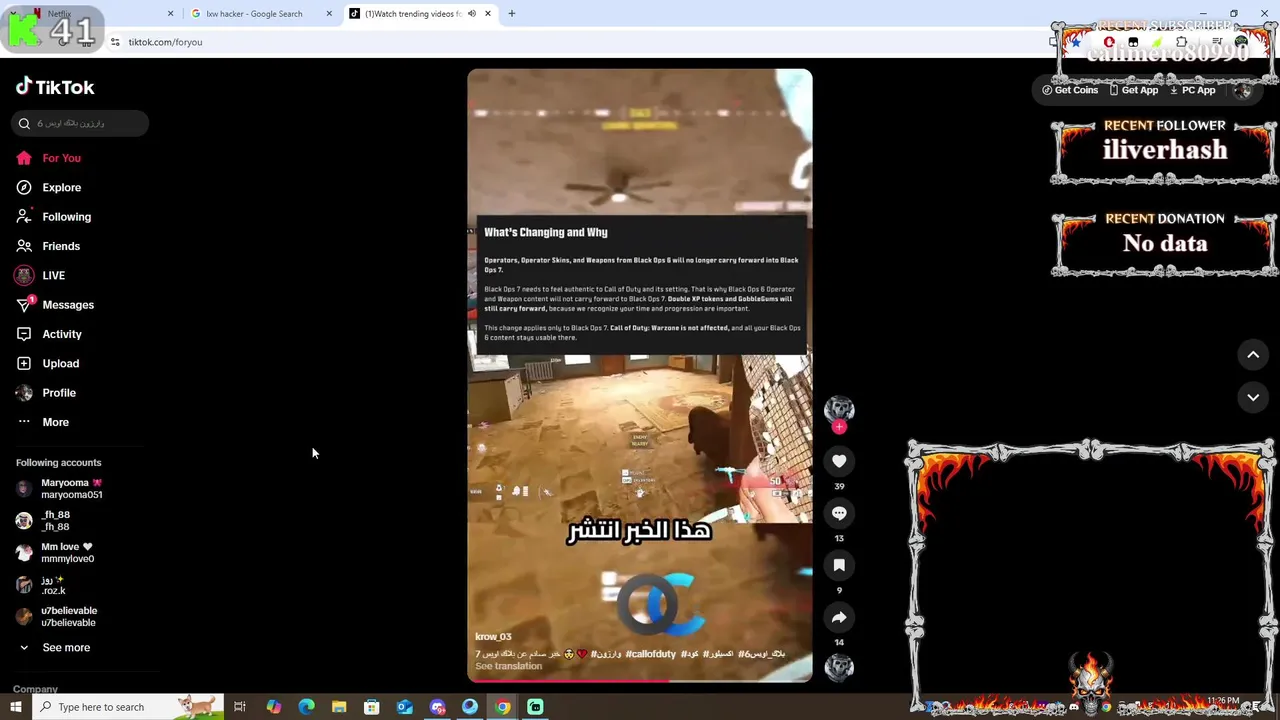Click the TikTok search field

(80, 123)
